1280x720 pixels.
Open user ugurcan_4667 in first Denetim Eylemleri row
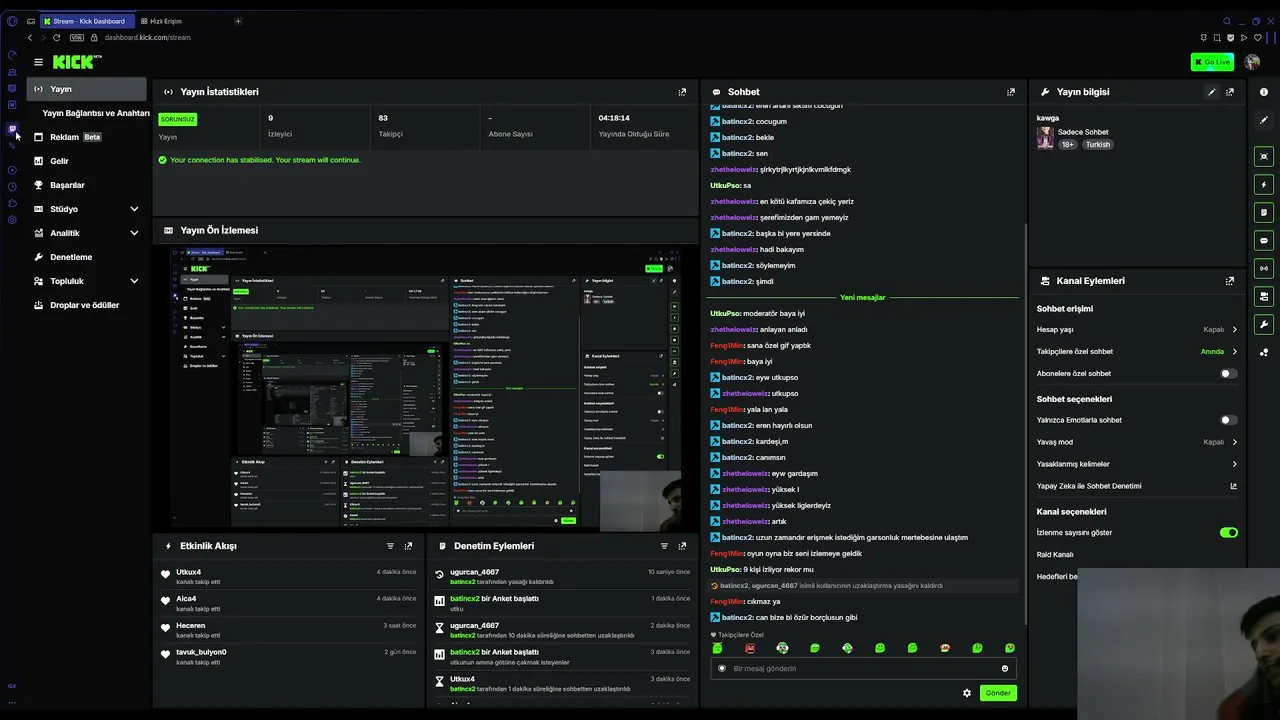coord(474,572)
